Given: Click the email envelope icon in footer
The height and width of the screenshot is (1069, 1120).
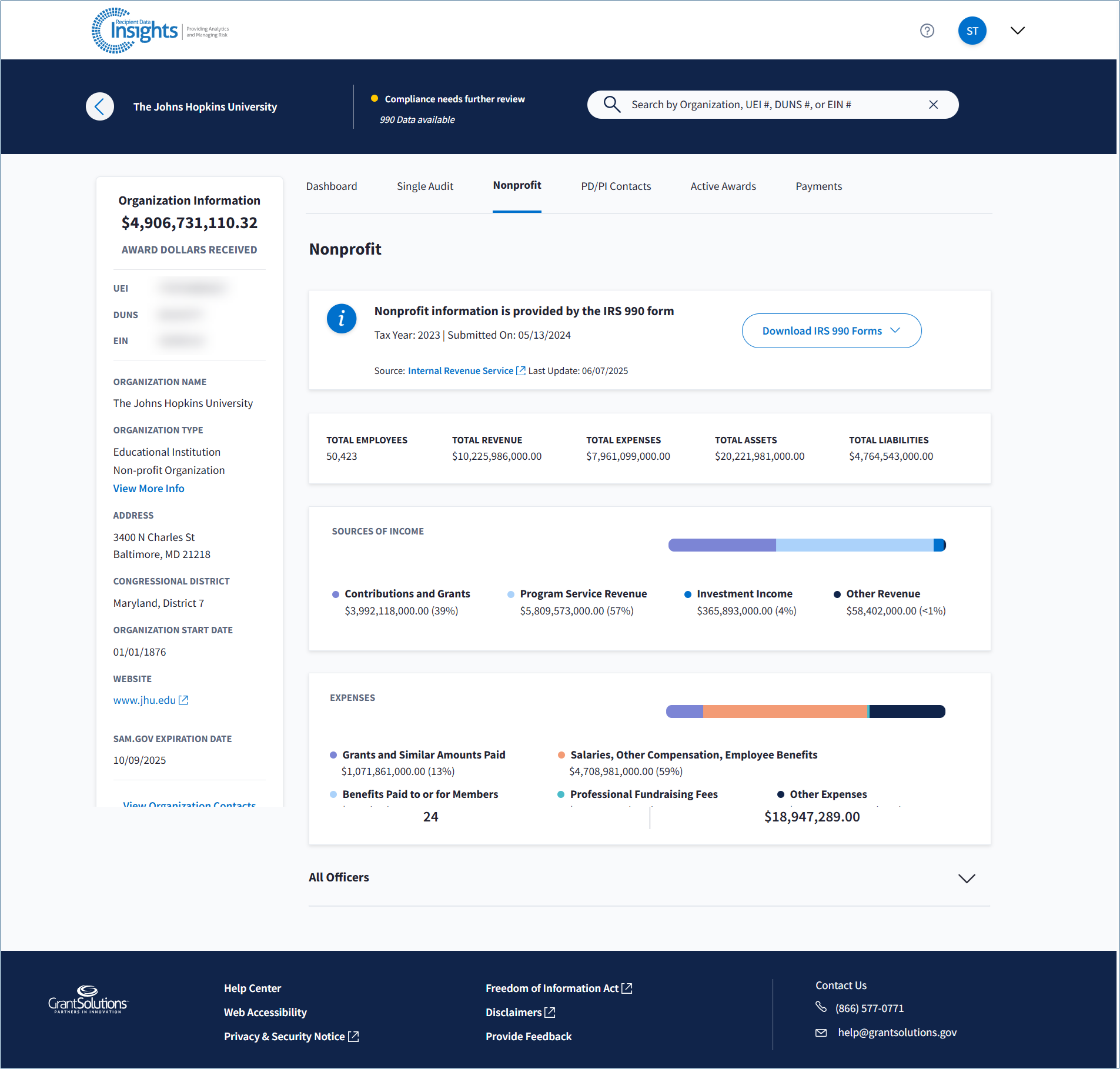Looking at the screenshot, I should point(821,1033).
